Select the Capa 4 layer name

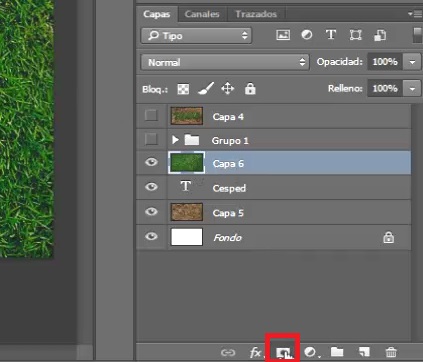[228, 117]
